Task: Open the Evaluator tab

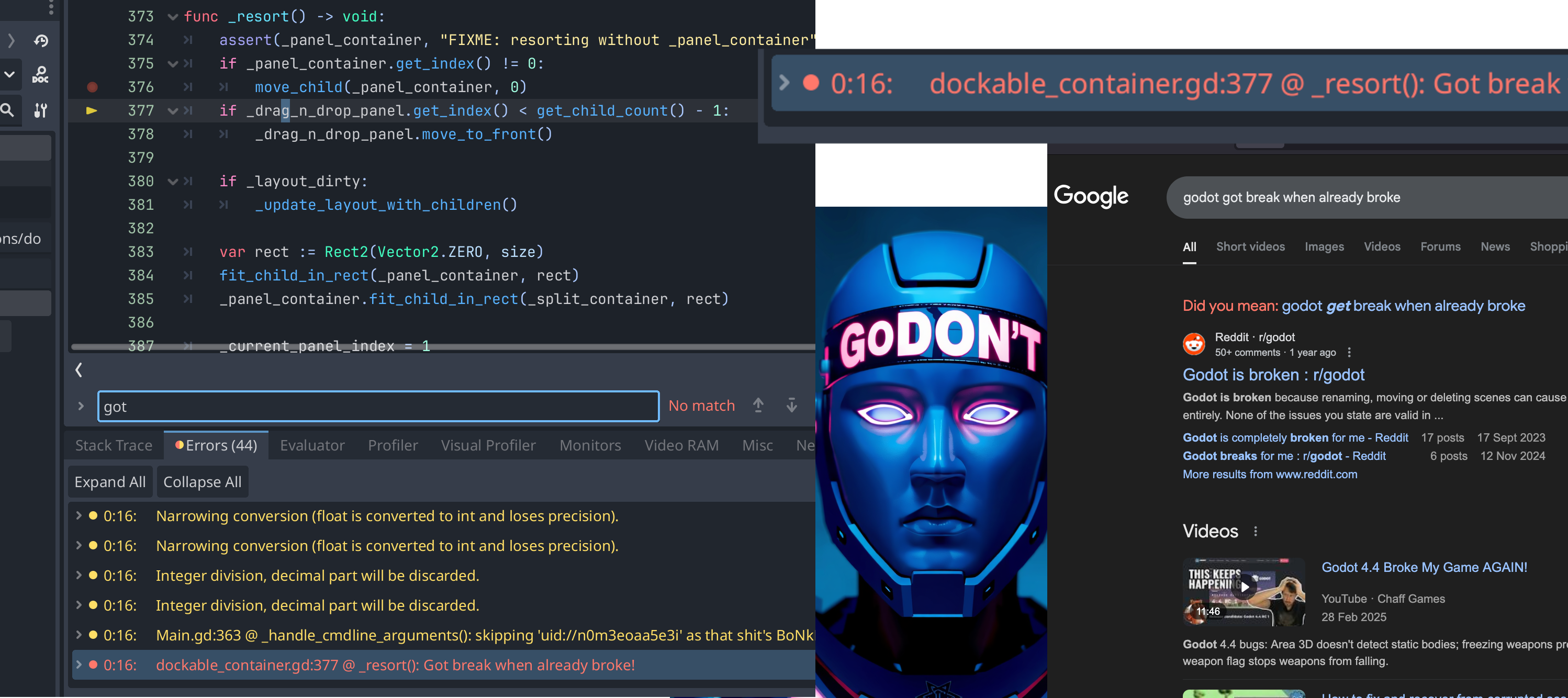Action: tap(312, 445)
